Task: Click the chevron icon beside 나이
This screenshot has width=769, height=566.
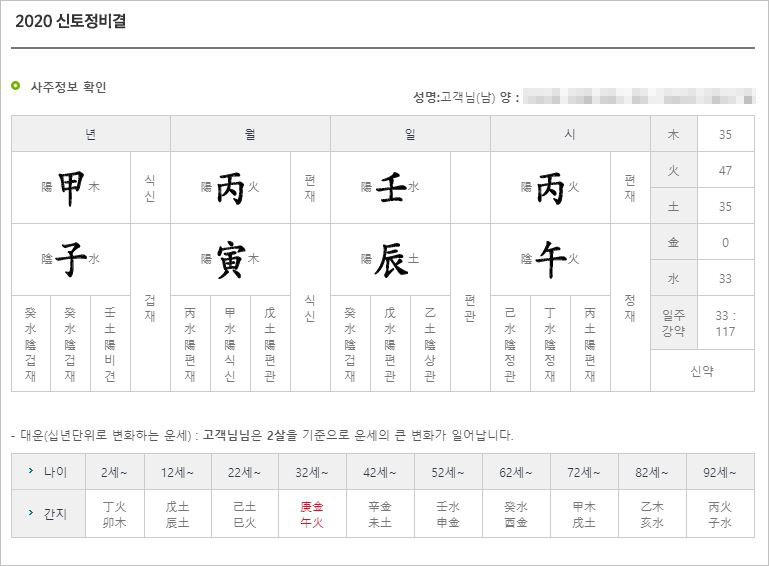Action: (31, 471)
